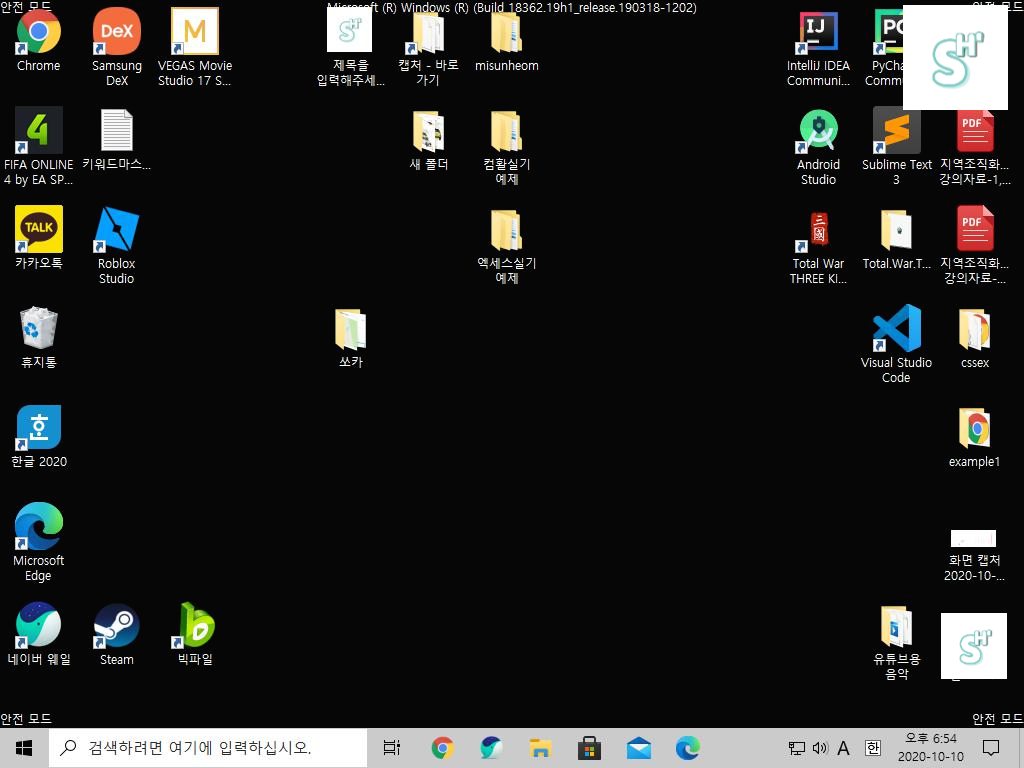Launch 한글 2020 from desktop

click(x=39, y=436)
